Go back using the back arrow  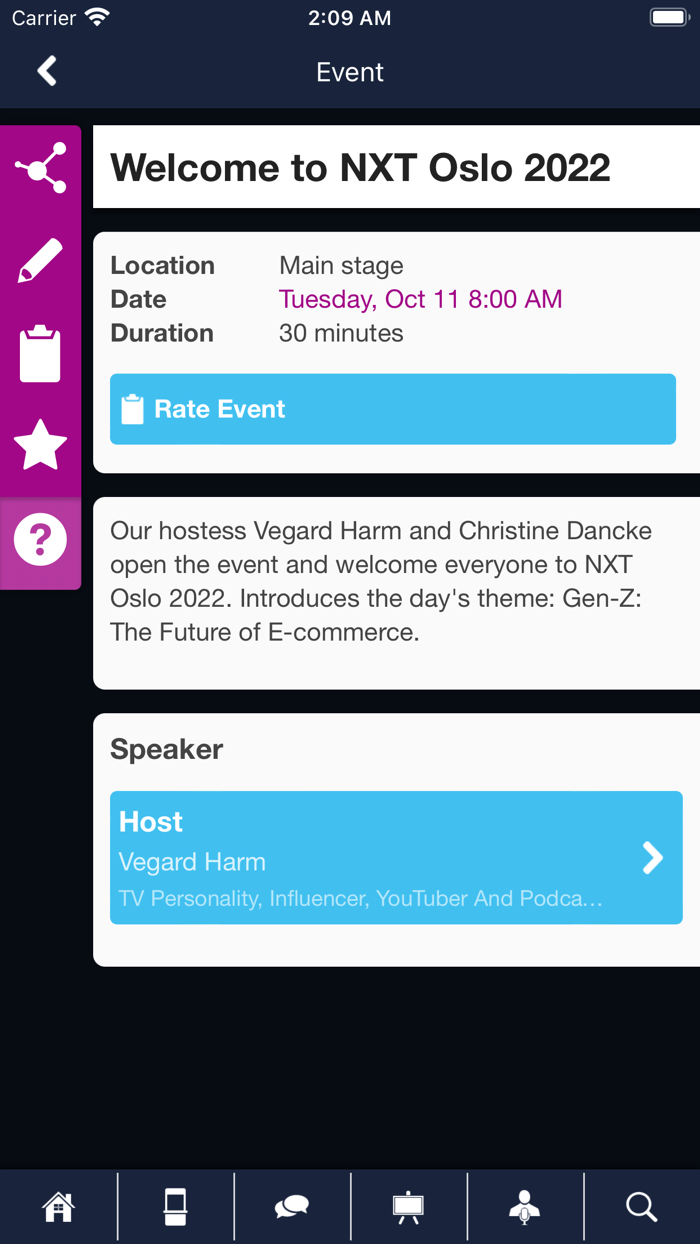47,71
